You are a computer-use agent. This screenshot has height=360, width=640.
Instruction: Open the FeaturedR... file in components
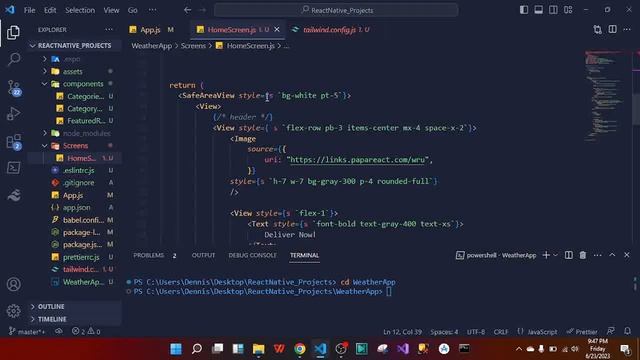pyautogui.click(x=75, y=121)
